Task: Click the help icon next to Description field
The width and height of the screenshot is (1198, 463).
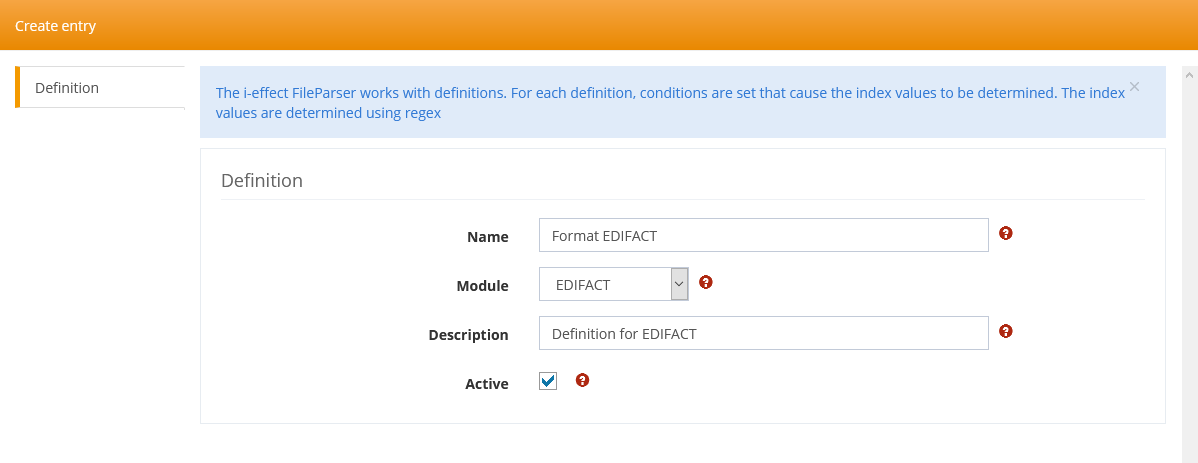Action: (x=1006, y=331)
